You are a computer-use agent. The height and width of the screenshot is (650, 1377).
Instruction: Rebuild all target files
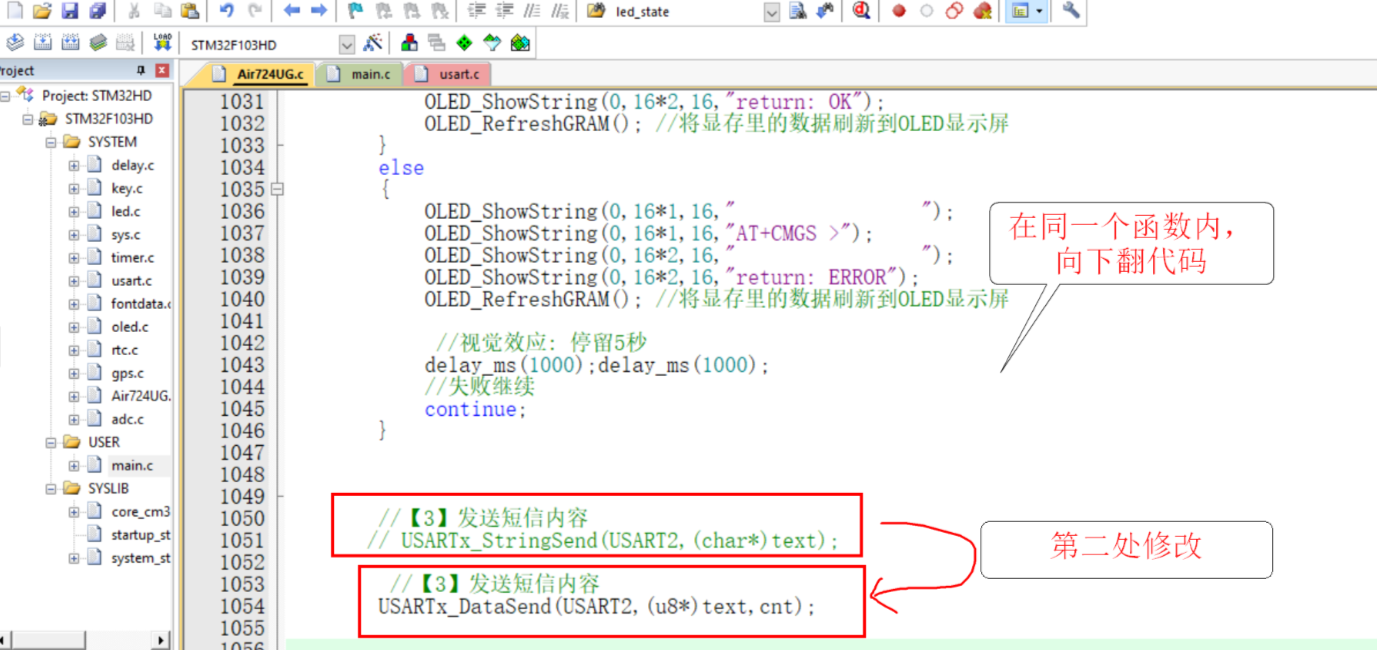click(x=70, y=43)
